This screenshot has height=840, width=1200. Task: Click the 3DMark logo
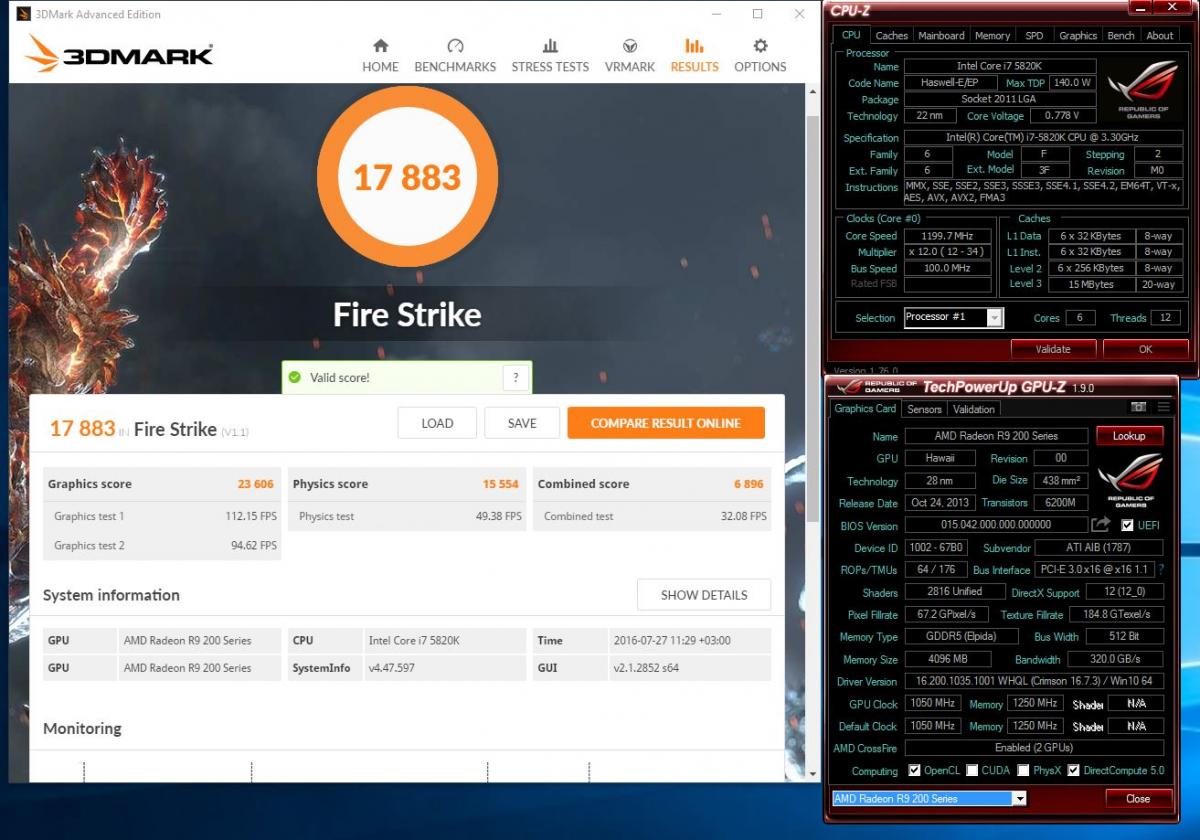[120, 54]
